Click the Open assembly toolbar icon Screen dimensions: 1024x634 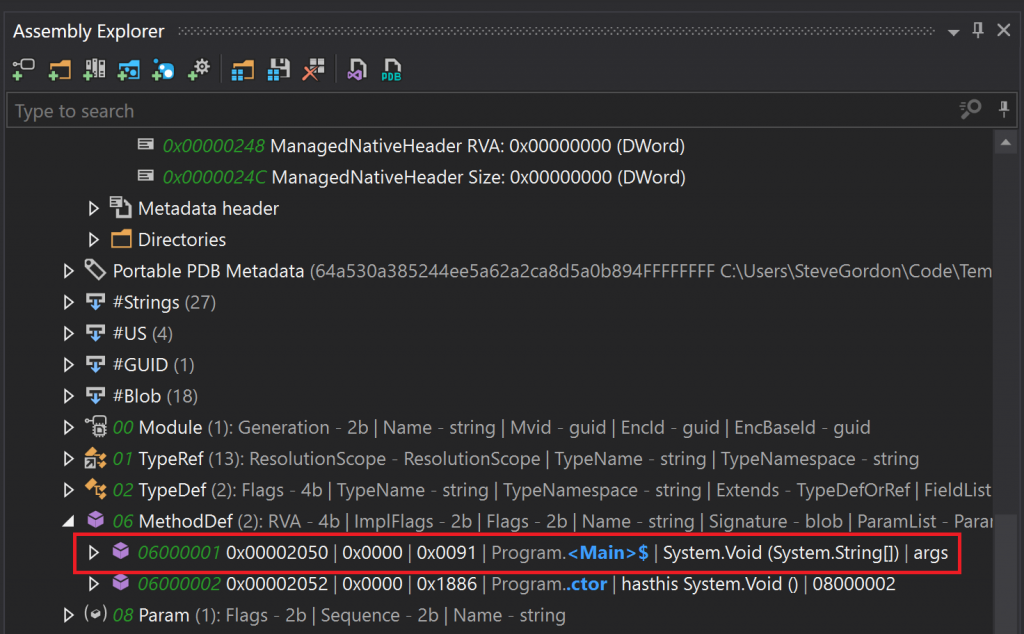click(x=24, y=69)
